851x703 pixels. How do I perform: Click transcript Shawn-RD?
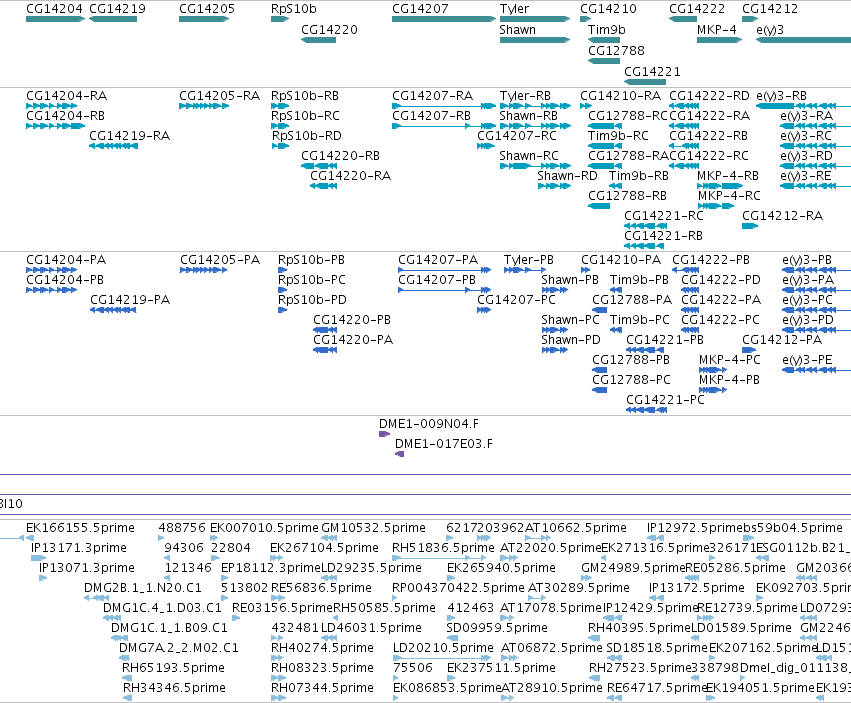tap(567, 176)
